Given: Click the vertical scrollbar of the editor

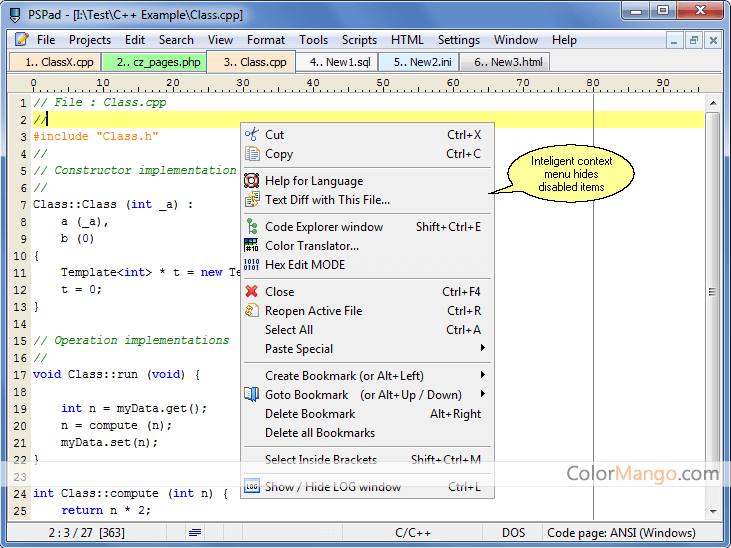Looking at the screenshot, I should point(712,300).
